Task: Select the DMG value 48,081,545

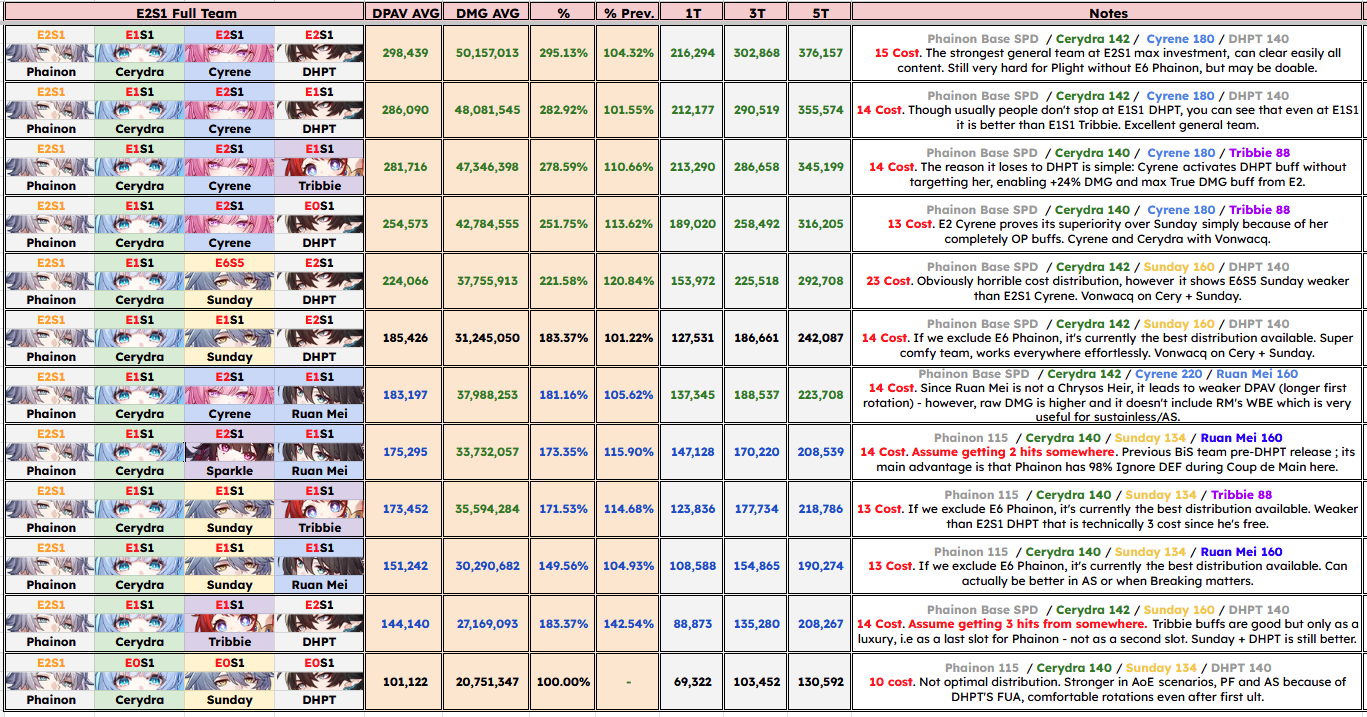Action: 487,110
